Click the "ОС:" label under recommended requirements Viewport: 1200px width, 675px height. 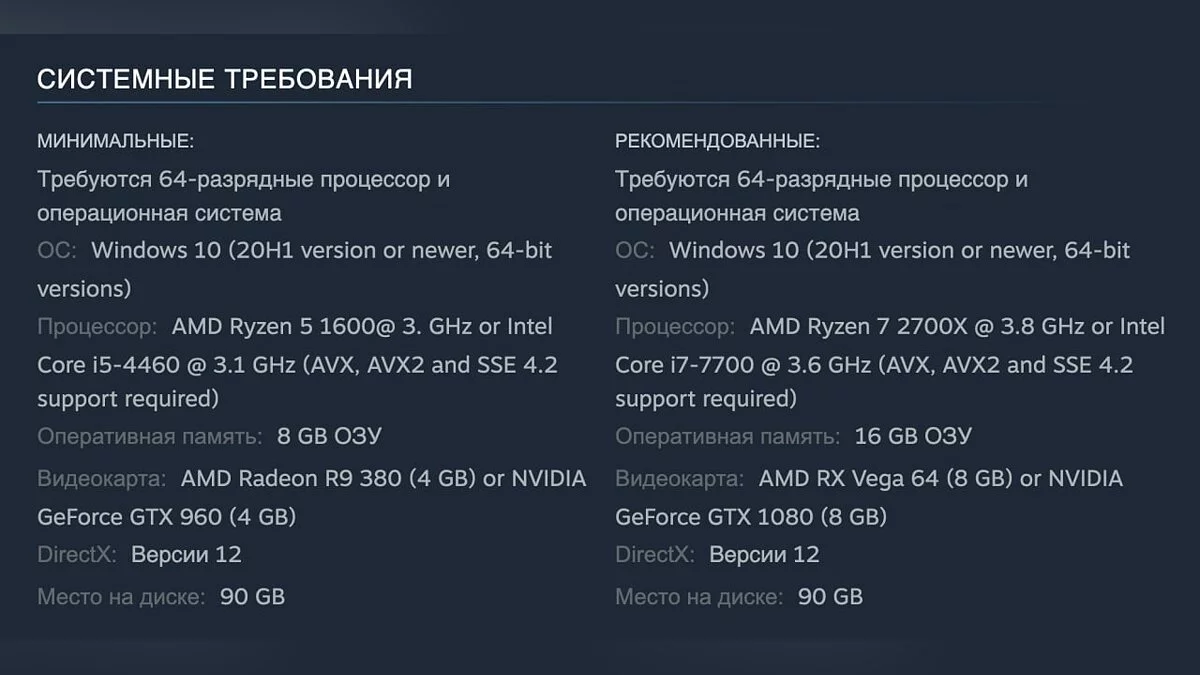pos(635,250)
